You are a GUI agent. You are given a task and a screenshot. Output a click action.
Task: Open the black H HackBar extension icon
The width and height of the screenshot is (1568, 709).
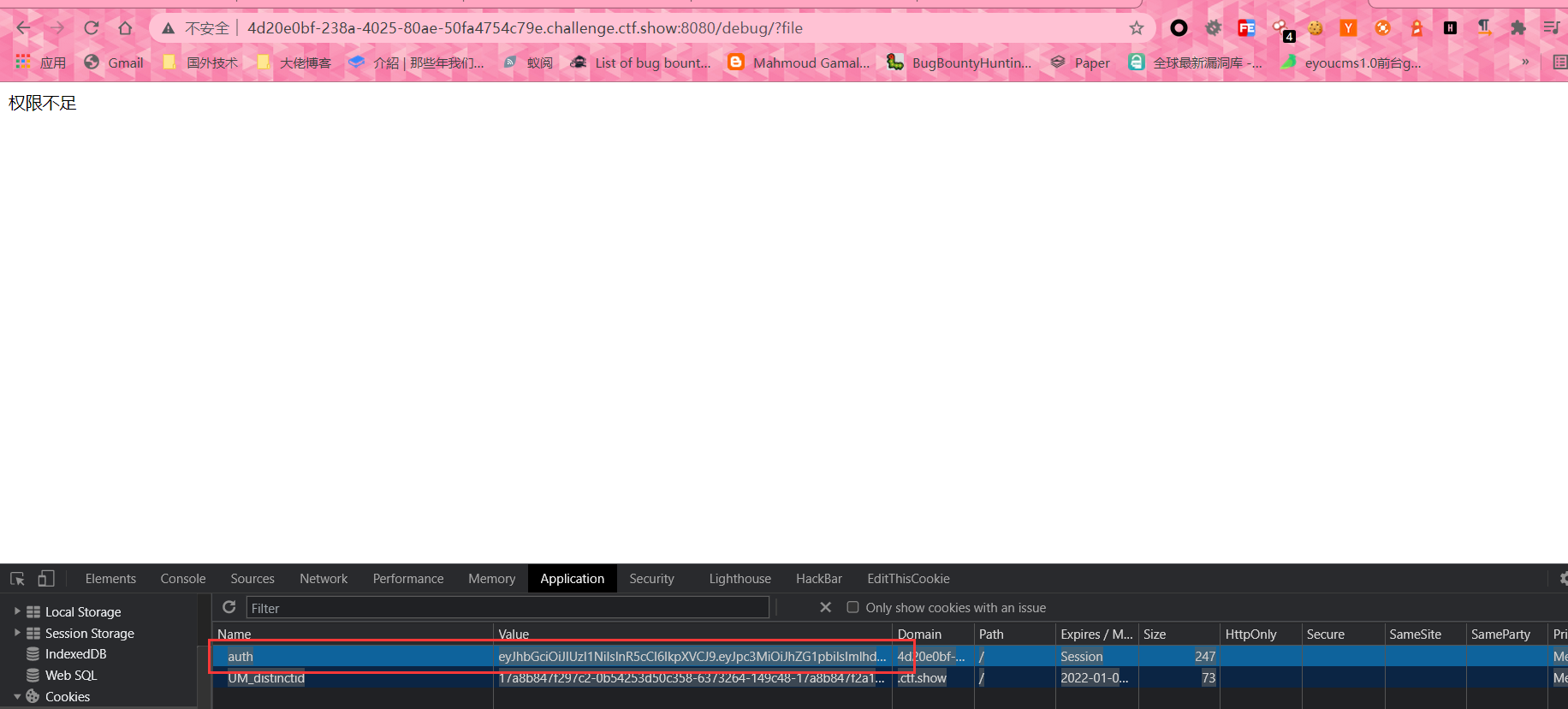coord(1450,28)
